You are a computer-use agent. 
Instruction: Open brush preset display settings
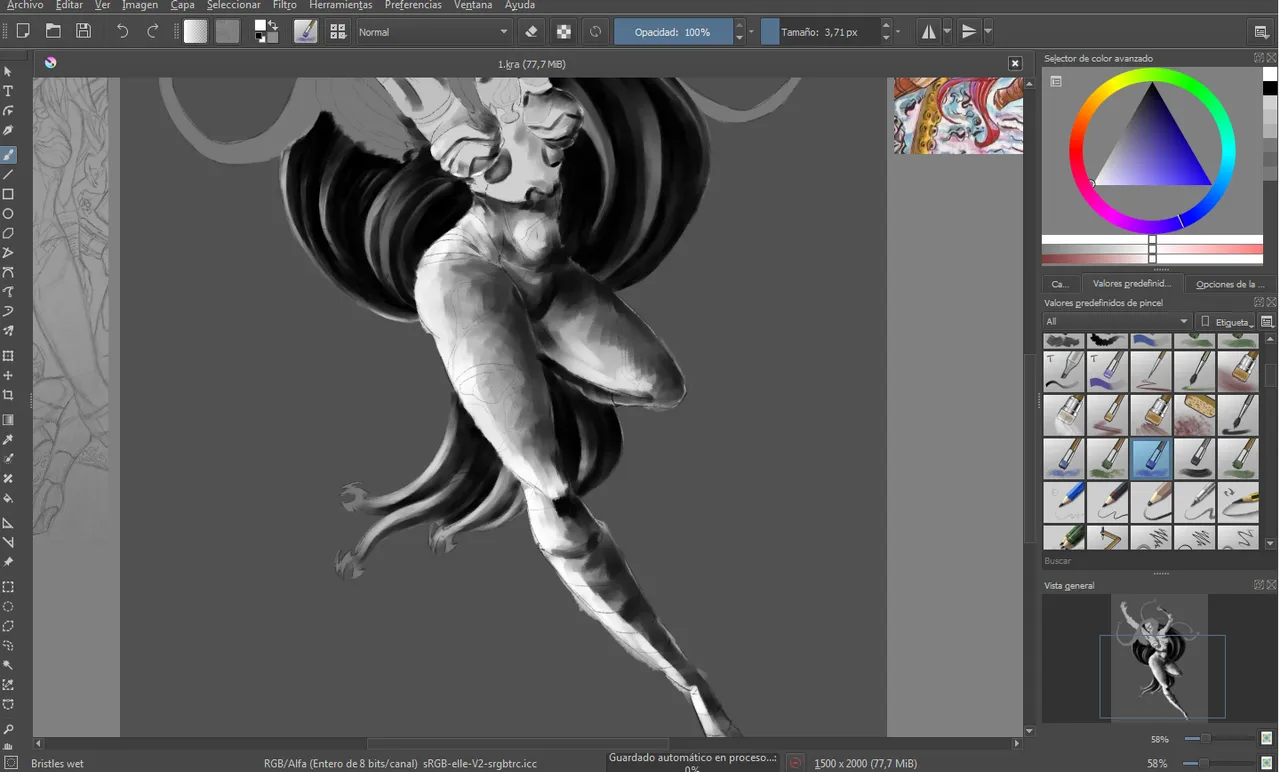click(x=1267, y=321)
